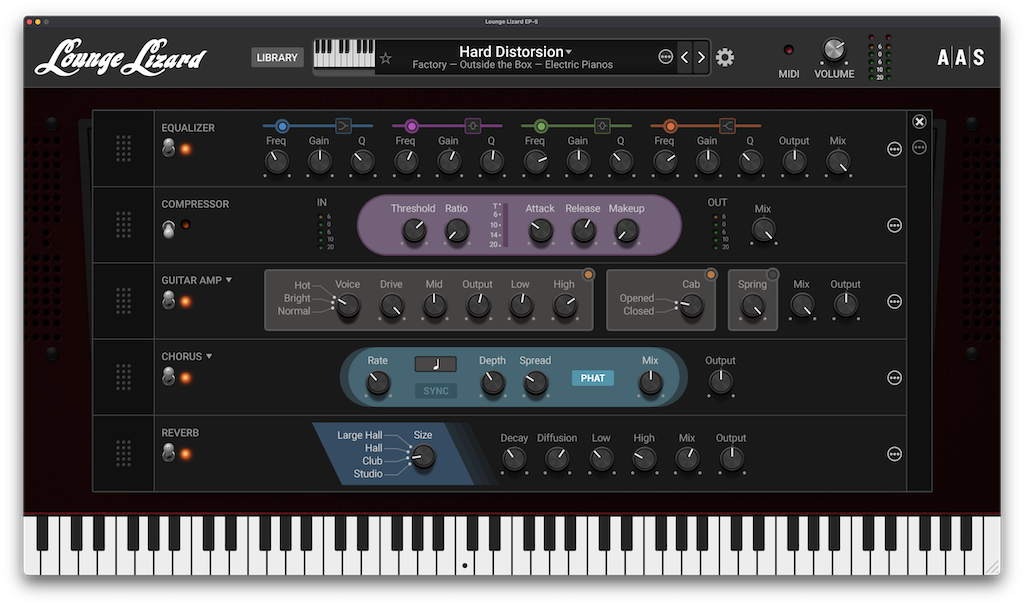Click the Lounge Lizard logo
Screen dimensions: 1024x606
tap(120, 57)
